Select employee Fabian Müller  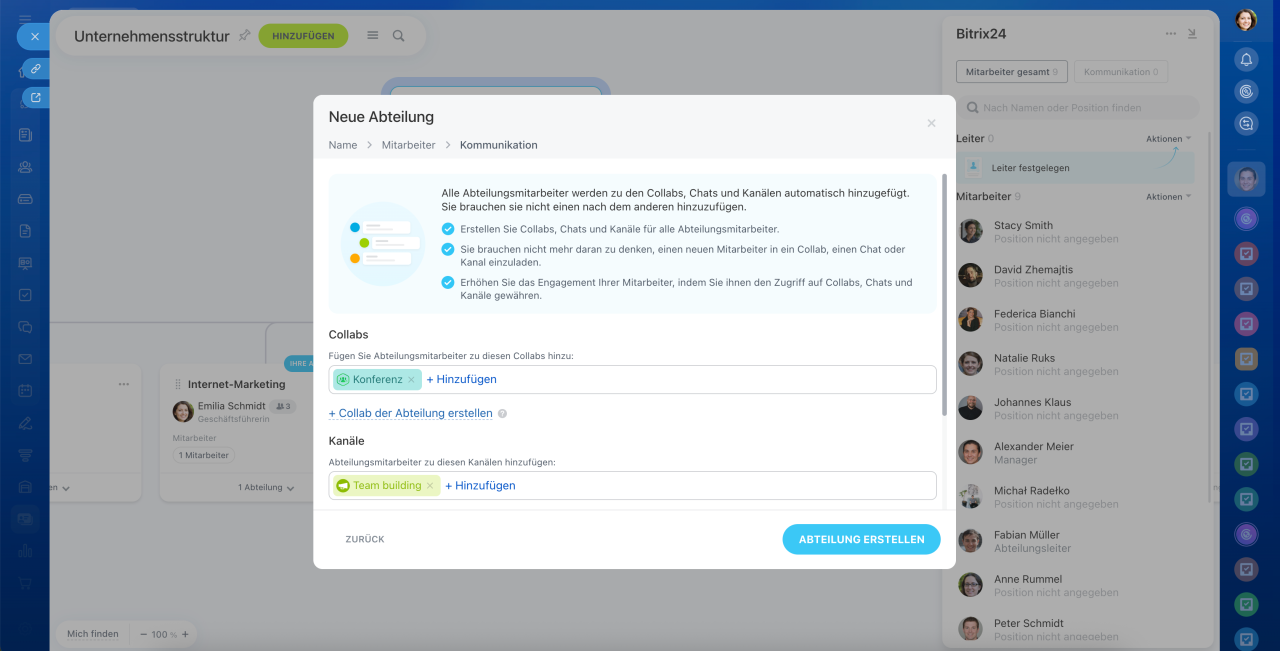(1075, 541)
